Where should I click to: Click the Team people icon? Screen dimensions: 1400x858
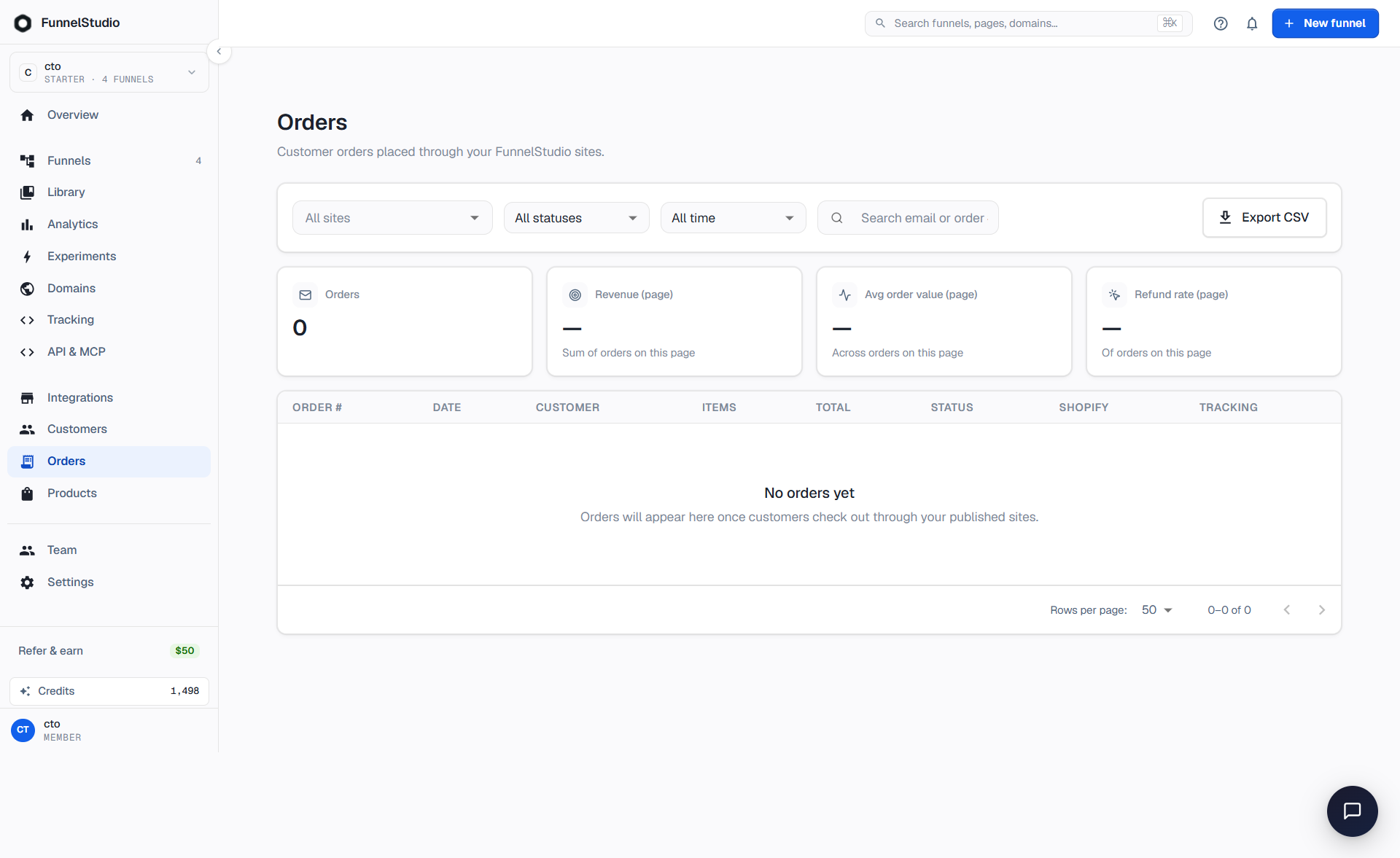coord(27,550)
